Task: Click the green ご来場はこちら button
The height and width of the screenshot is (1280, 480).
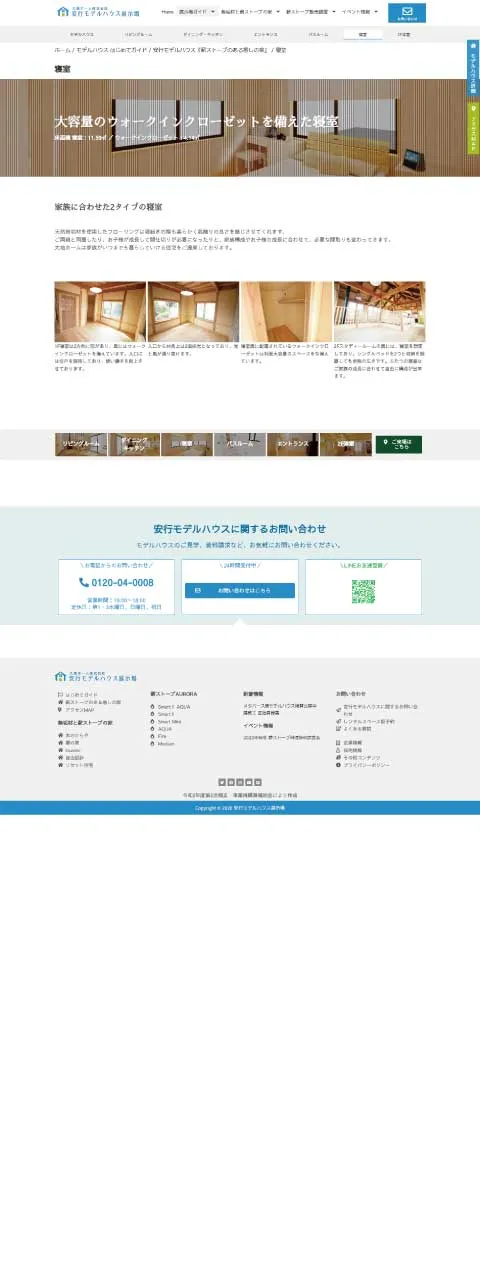Action: click(x=398, y=445)
